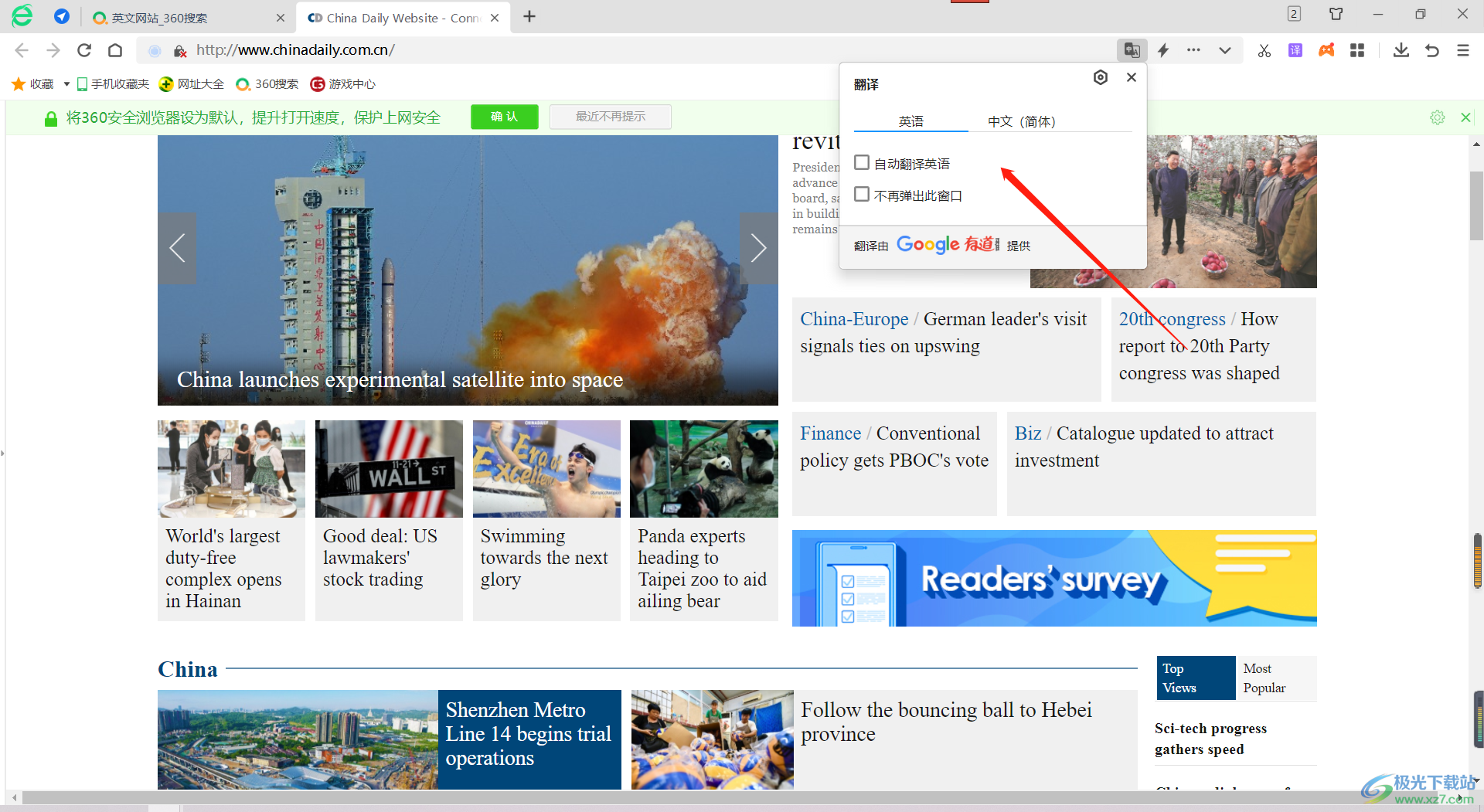This screenshot has height=812, width=1484.
Task: Open the China-Europe category link
Action: click(854, 319)
